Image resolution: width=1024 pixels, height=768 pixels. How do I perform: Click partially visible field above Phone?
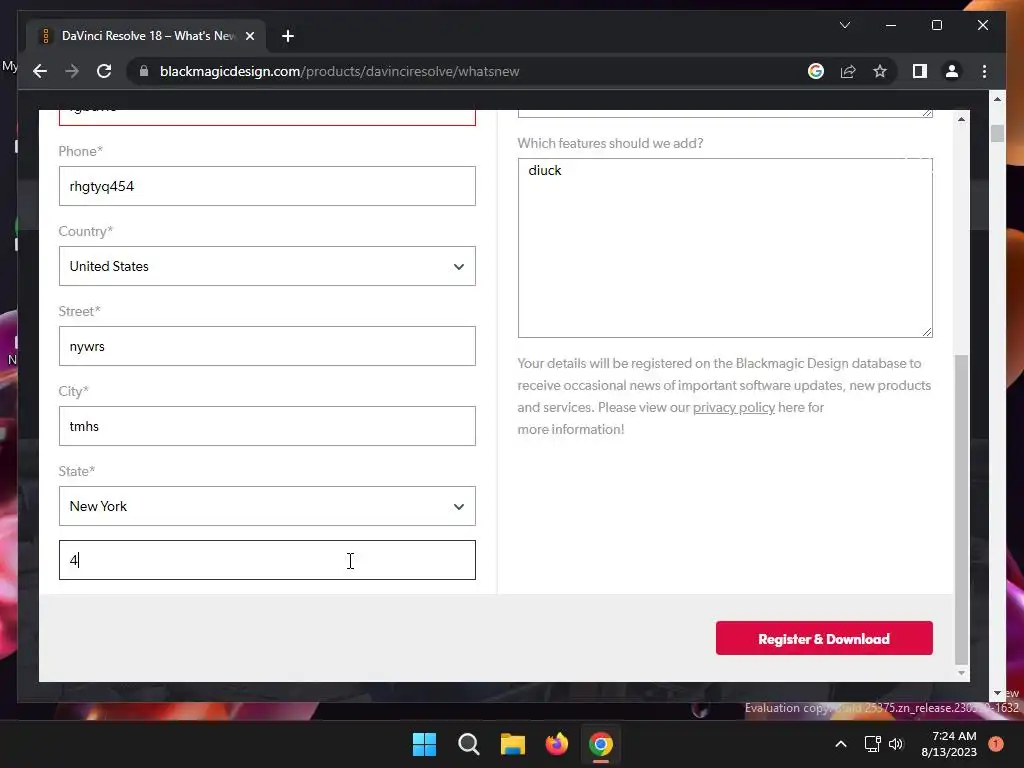267,117
